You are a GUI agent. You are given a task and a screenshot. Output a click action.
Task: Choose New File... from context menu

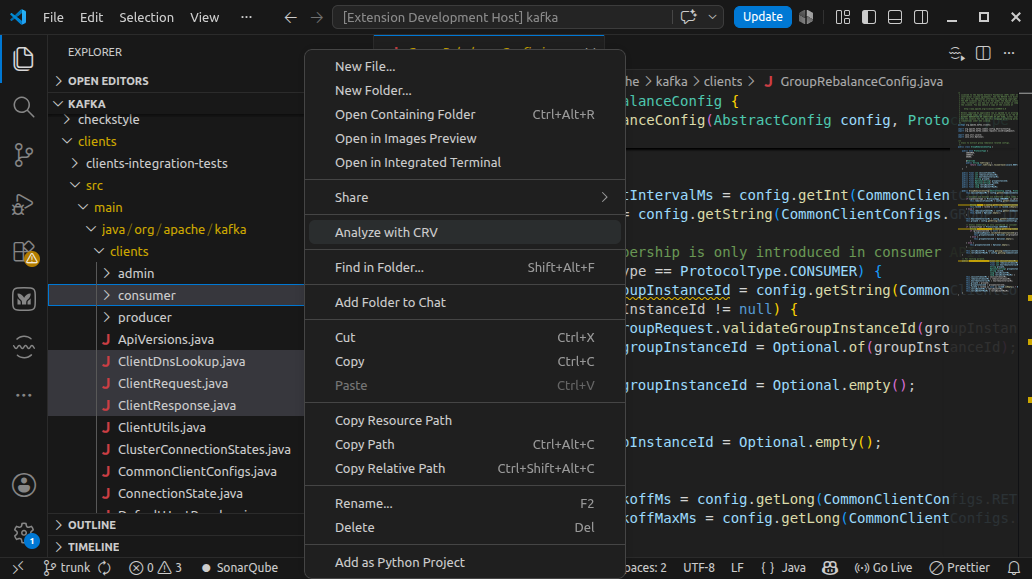(465, 66)
